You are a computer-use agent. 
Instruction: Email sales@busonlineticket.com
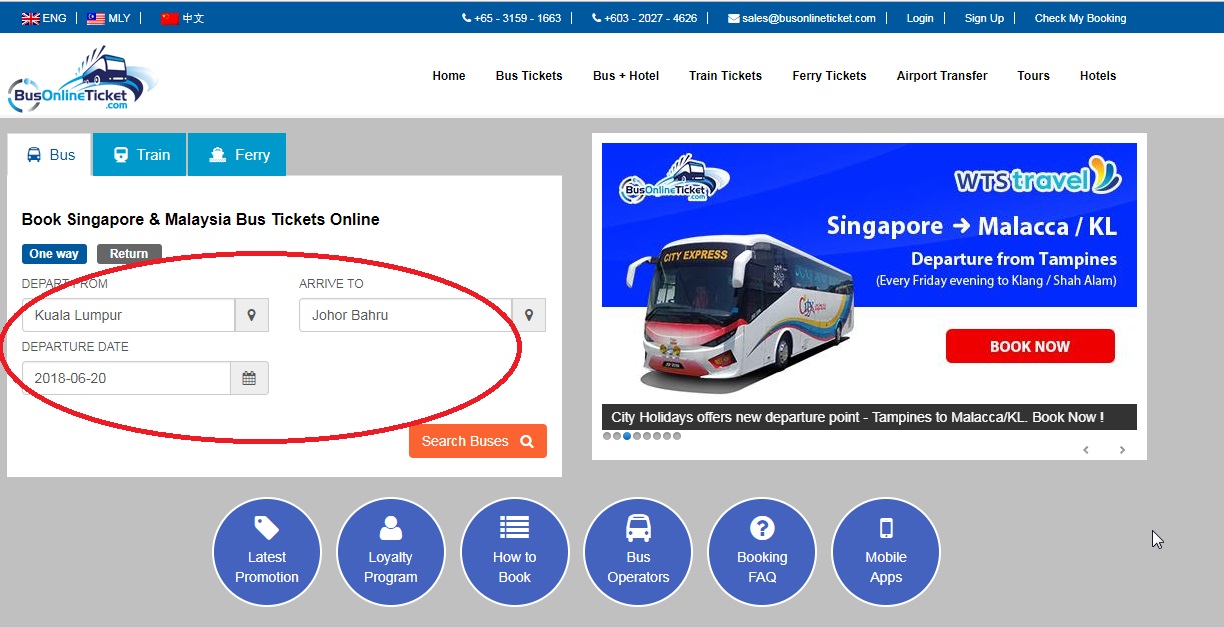coord(802,18)
